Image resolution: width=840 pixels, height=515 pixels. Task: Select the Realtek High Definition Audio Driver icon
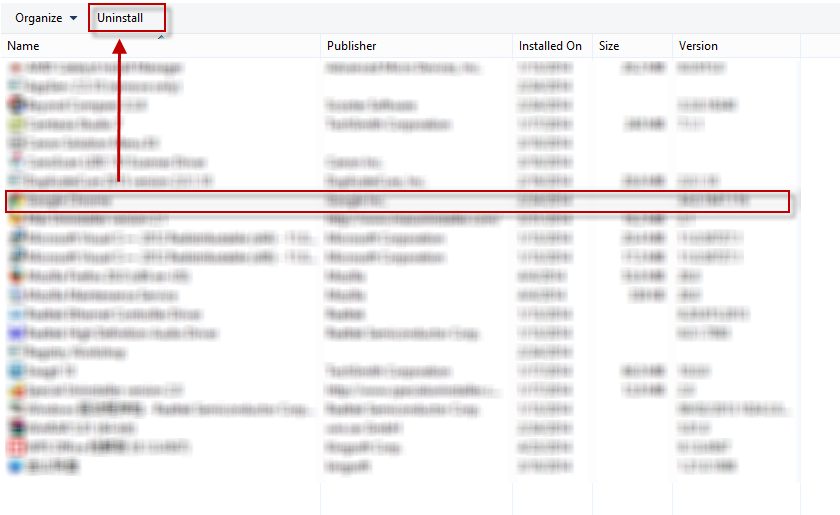click(x=16, y=334)
